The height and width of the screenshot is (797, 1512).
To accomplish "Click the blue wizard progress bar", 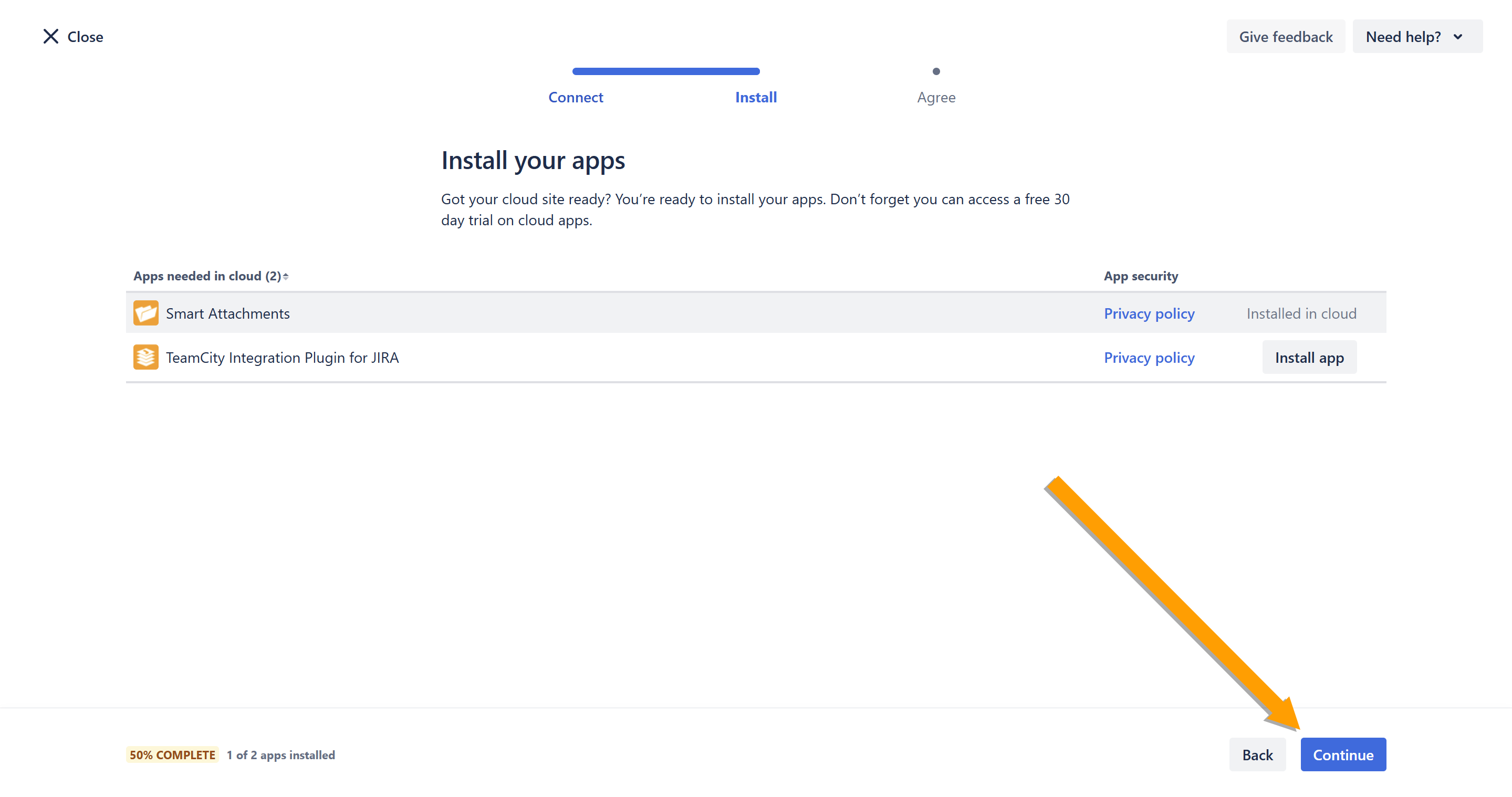I will tap(665, 71).
